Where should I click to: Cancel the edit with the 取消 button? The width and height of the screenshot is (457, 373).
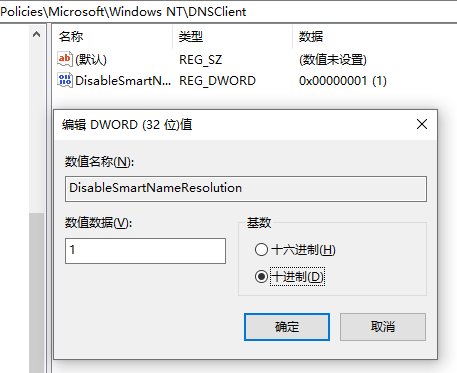tap(383, 327)
